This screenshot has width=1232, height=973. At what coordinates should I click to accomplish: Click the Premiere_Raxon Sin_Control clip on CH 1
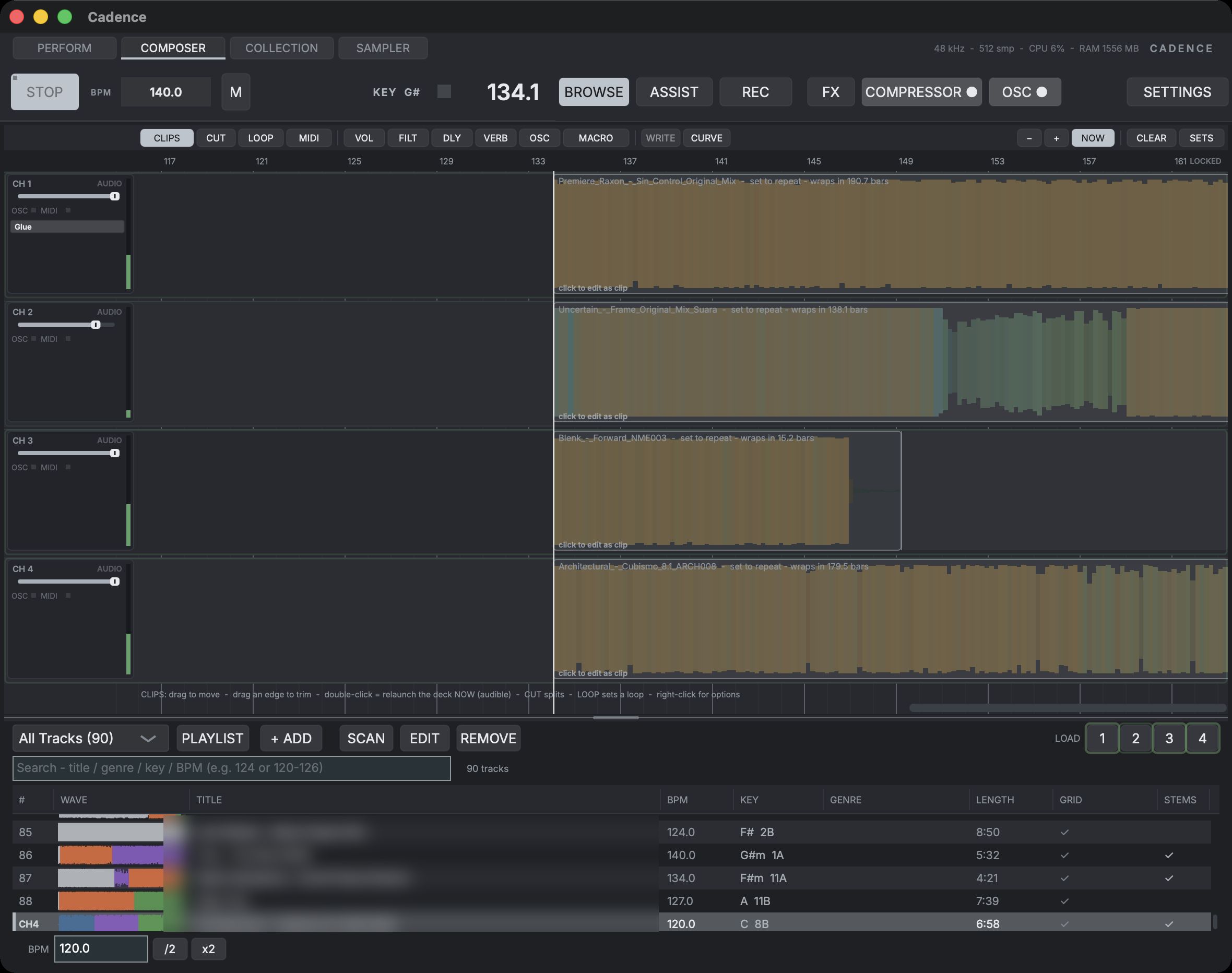click(x=890, y=234)
